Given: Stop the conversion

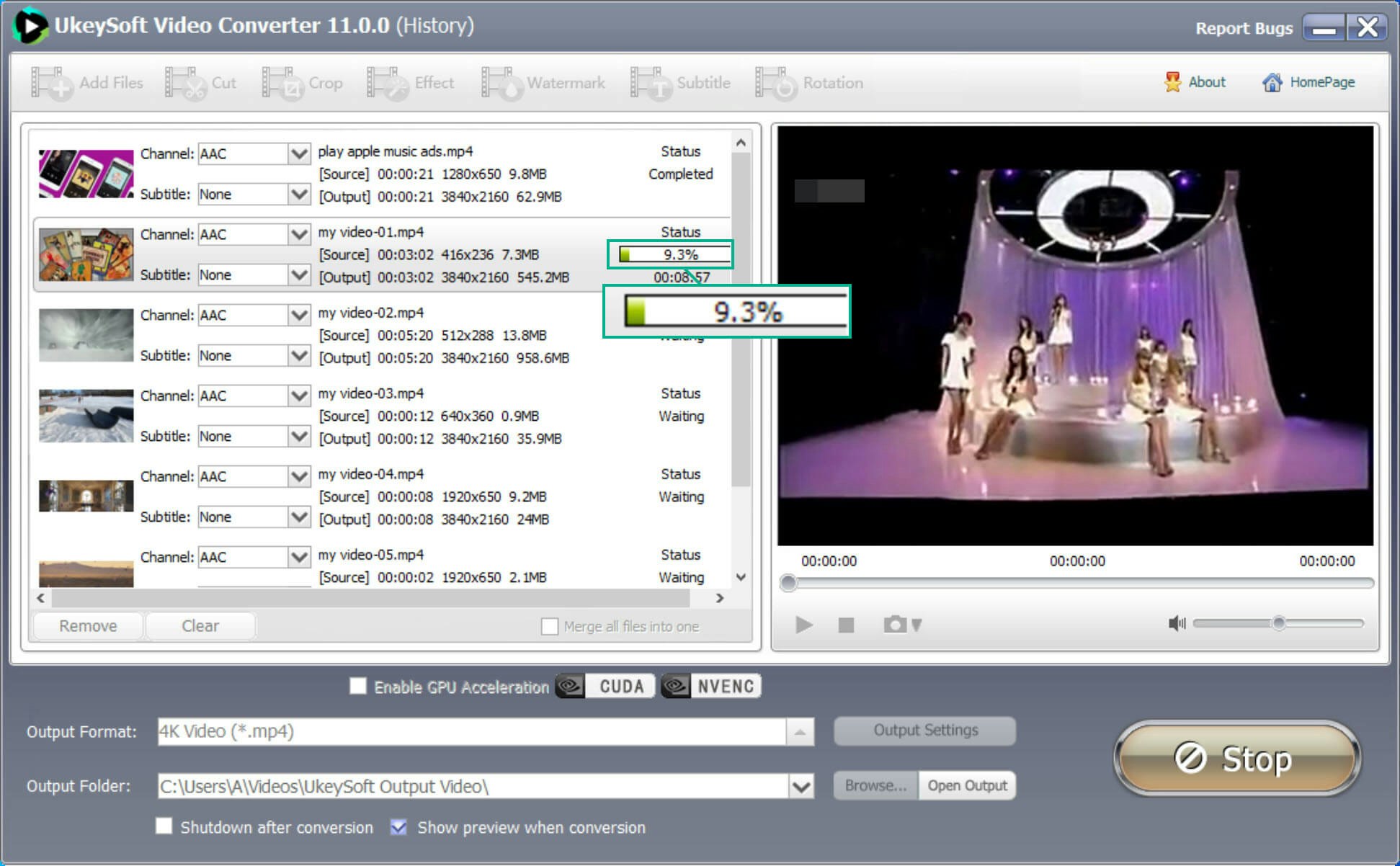Looking at the screenshot, I should (1236, 758).
